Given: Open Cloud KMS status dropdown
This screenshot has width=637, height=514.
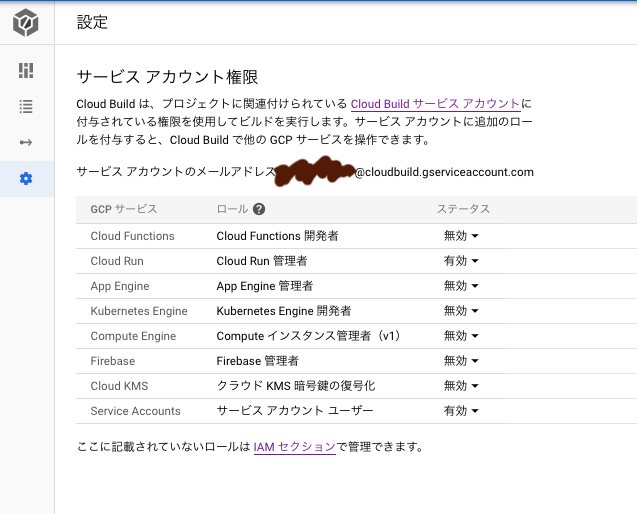Looking at the screenshot, I should click(x=461, y=386).
